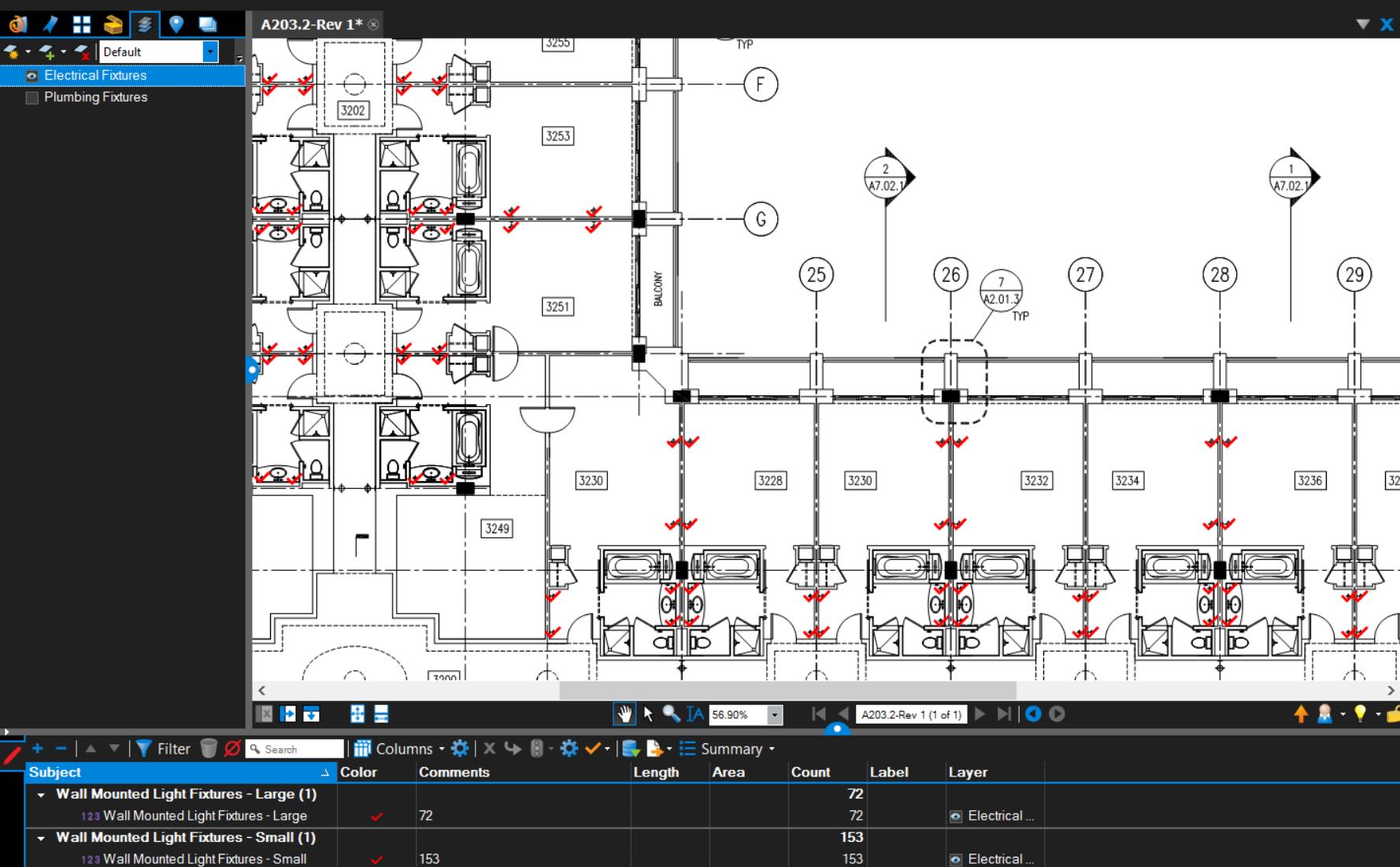
Task: Click the user profile status icon
Action: (1324, 714)
